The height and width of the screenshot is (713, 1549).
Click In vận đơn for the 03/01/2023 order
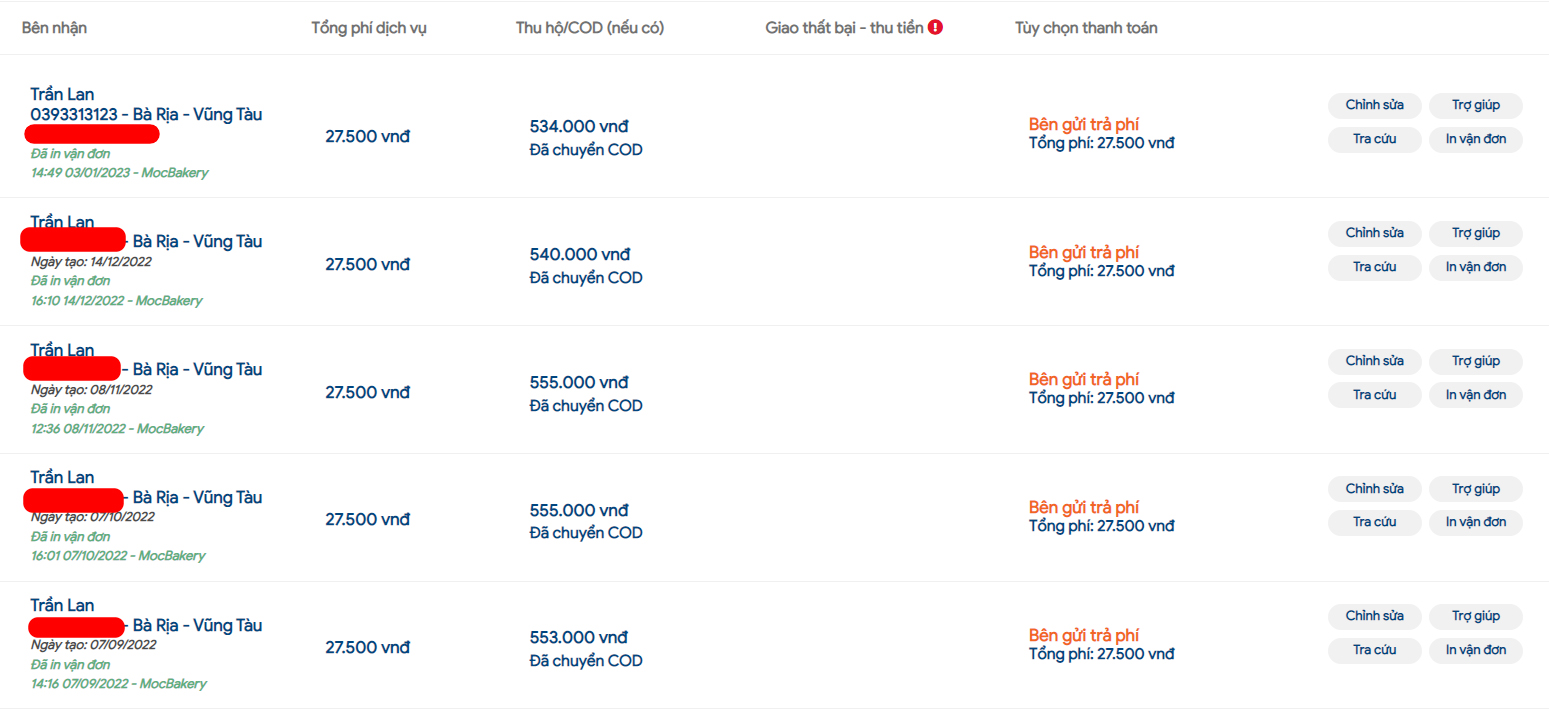tap(1476, 139)
